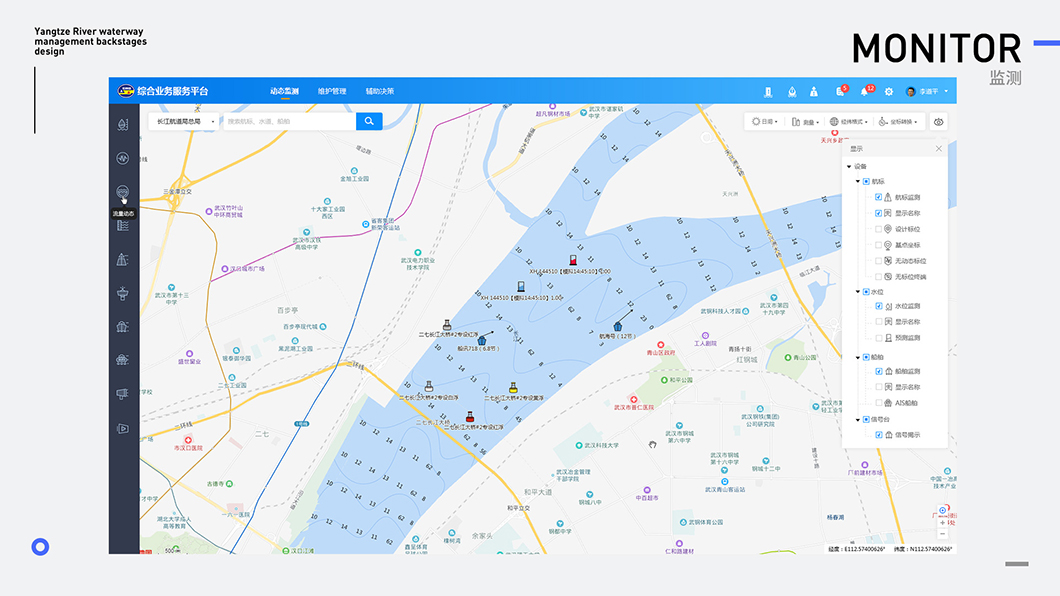1060x596 pixels.
Task: Check 显示名称 under the 船舶 group
Action: [x=879, y=387]
